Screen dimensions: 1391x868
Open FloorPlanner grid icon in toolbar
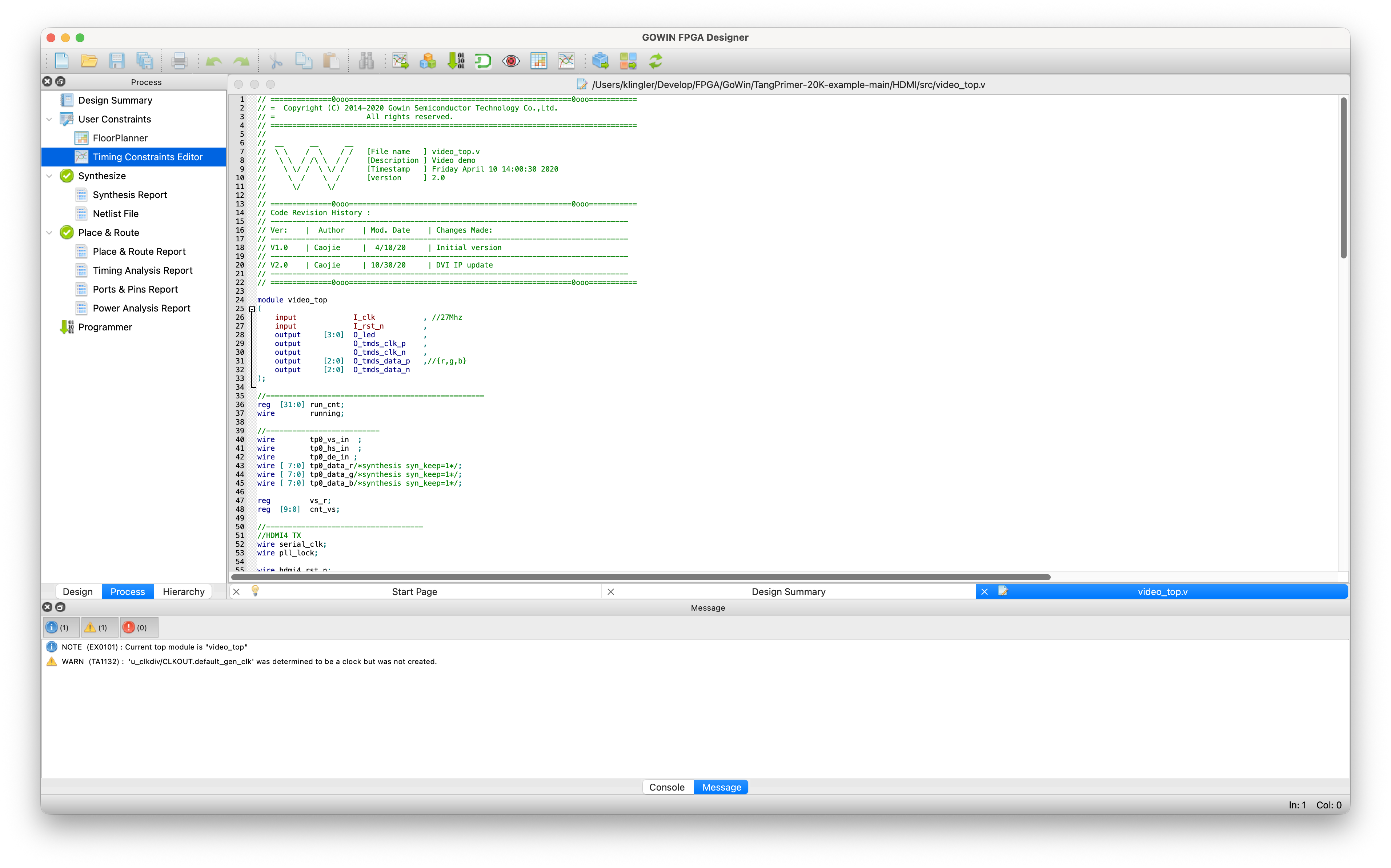[x=538, y=61]
